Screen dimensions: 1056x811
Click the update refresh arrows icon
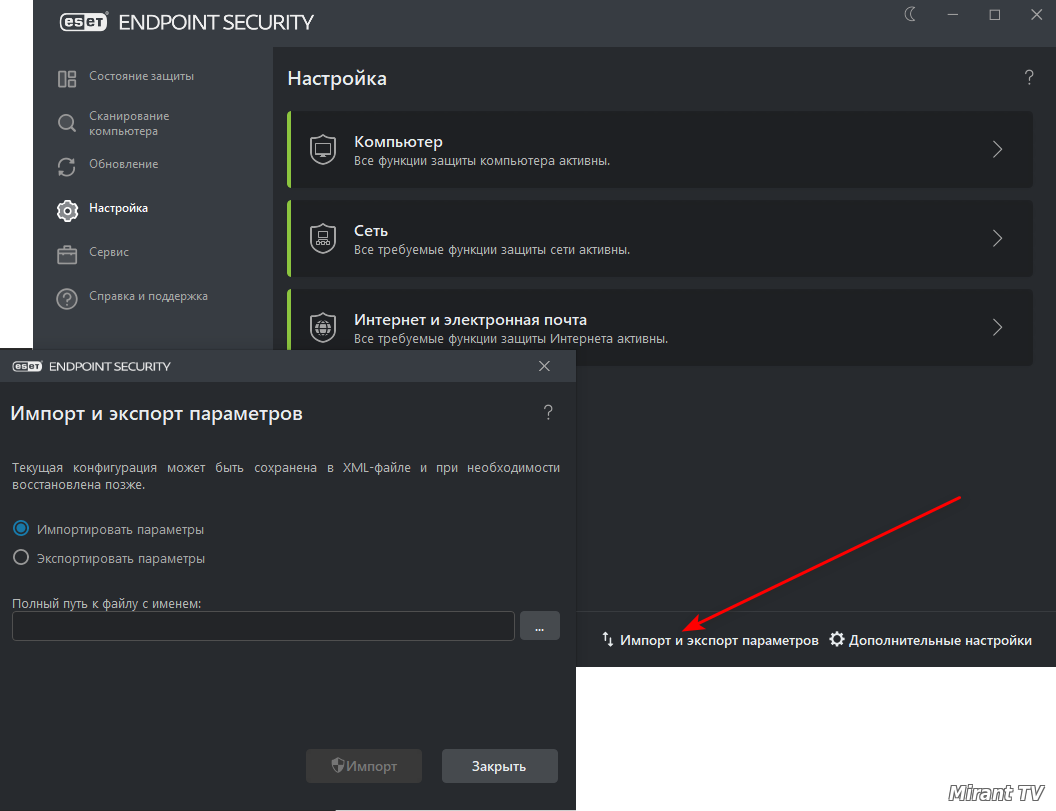pyautogui.click(x=67, y=166)
